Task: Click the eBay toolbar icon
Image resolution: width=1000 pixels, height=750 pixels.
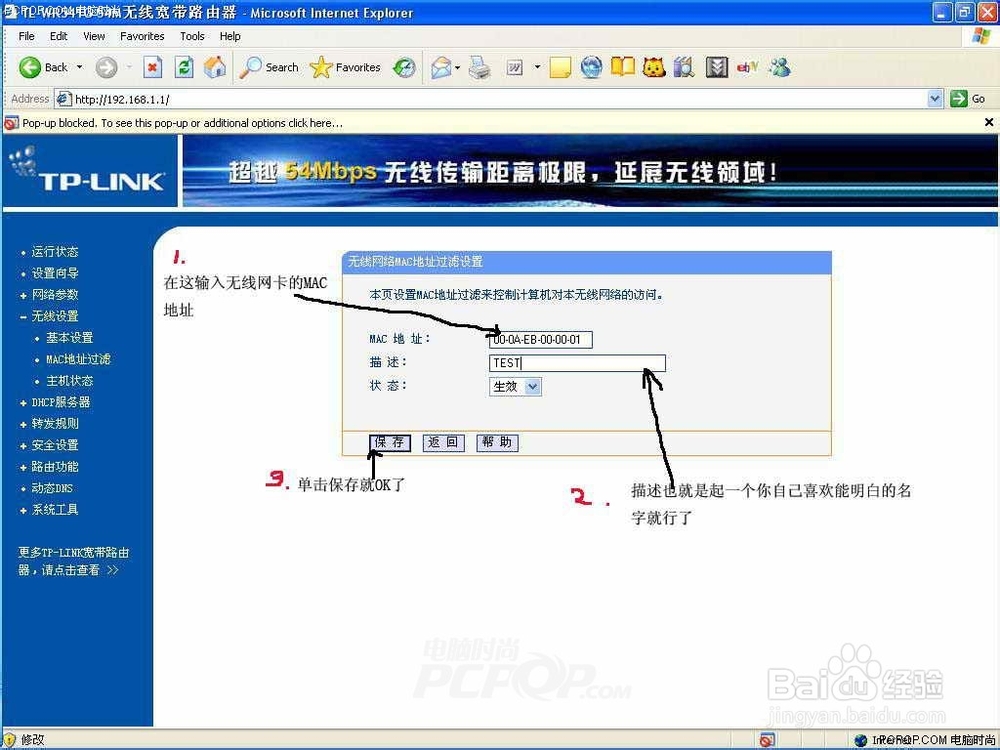Action: coord(747,67)
